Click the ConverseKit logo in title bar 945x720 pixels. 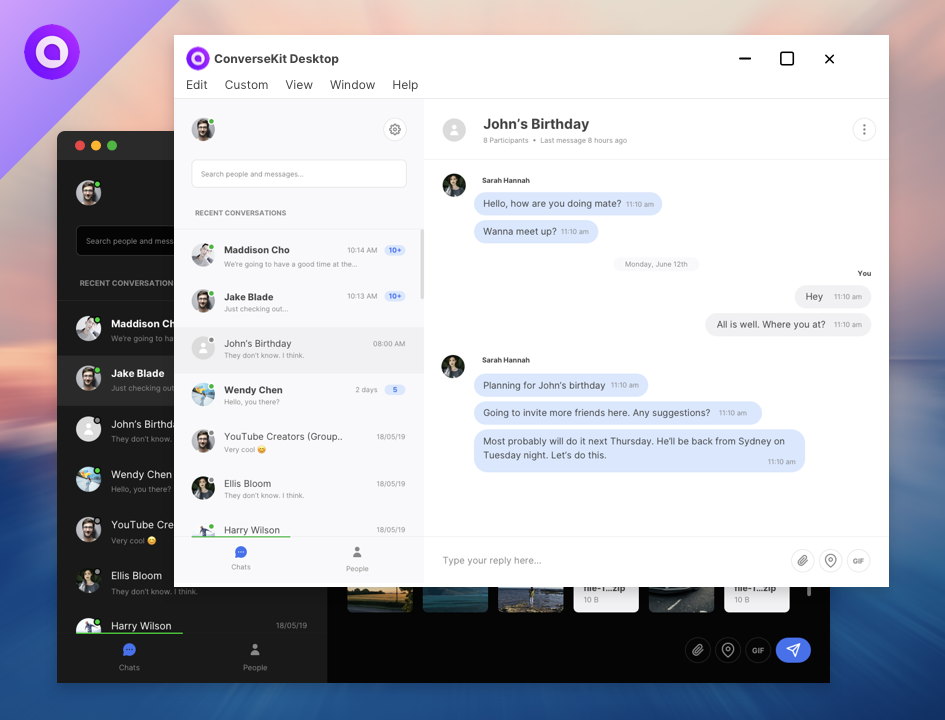coord(198,59)
